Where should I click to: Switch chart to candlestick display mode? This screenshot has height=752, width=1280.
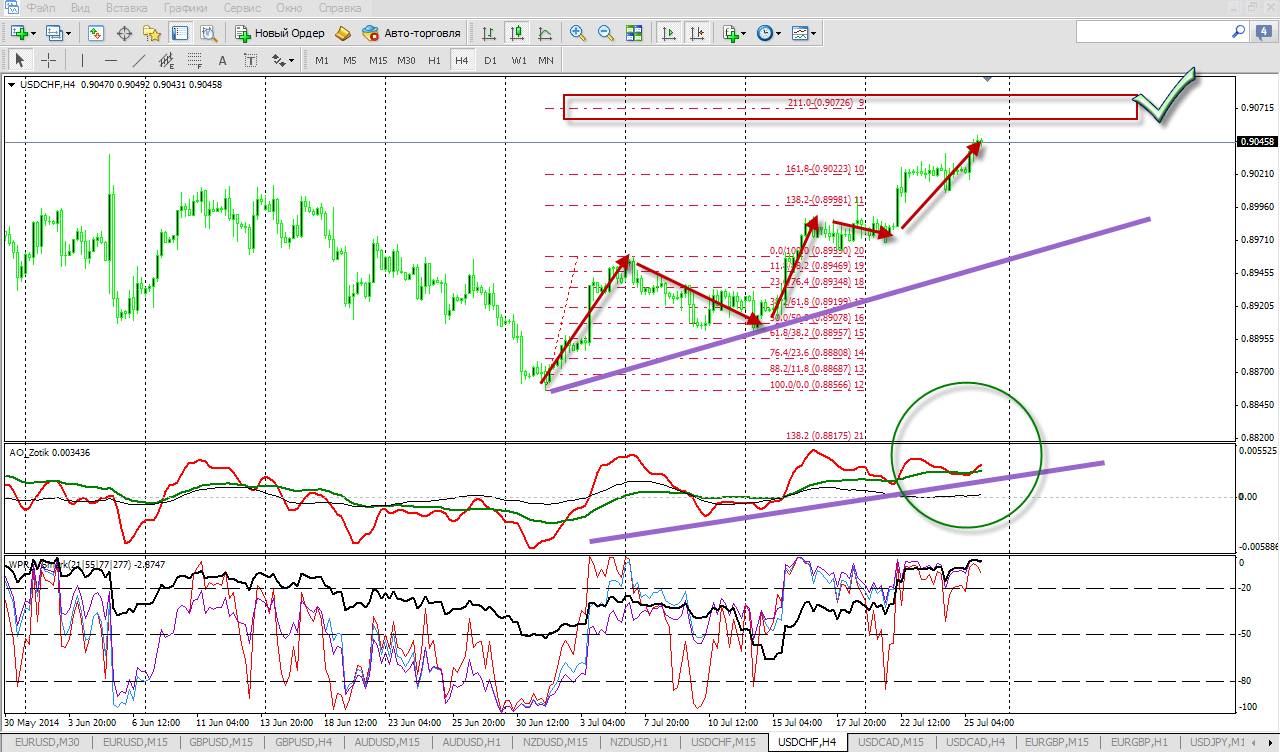[517, 33]
